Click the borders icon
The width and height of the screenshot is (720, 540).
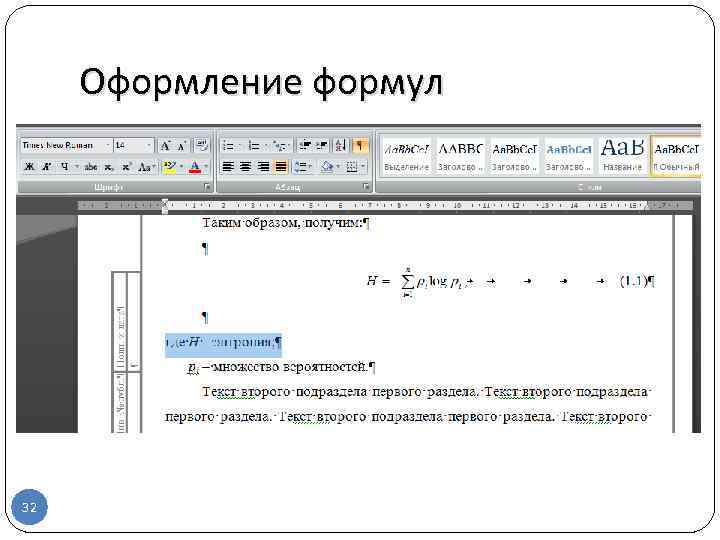352,167
